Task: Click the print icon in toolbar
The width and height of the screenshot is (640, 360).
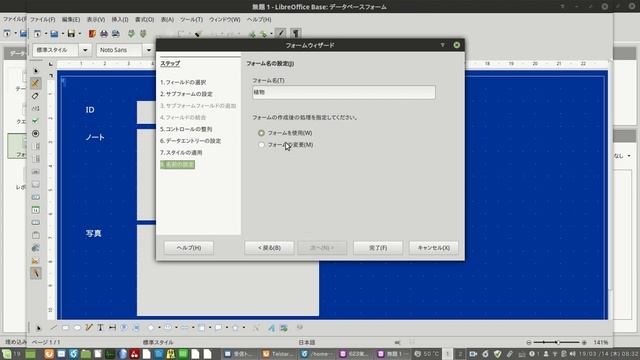Action: (104, 33)
